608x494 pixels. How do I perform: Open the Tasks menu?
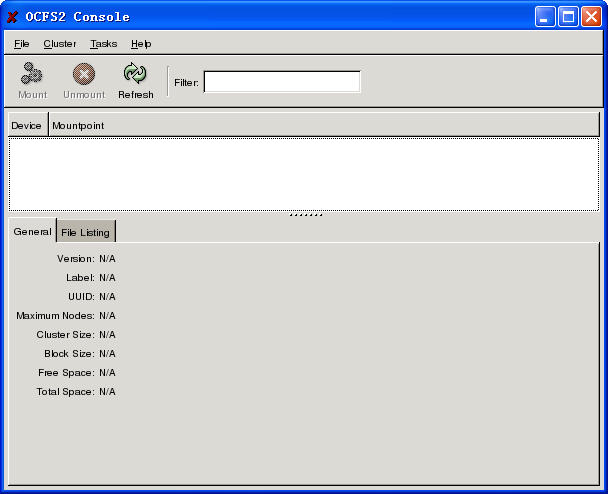[x=104, y=44]
